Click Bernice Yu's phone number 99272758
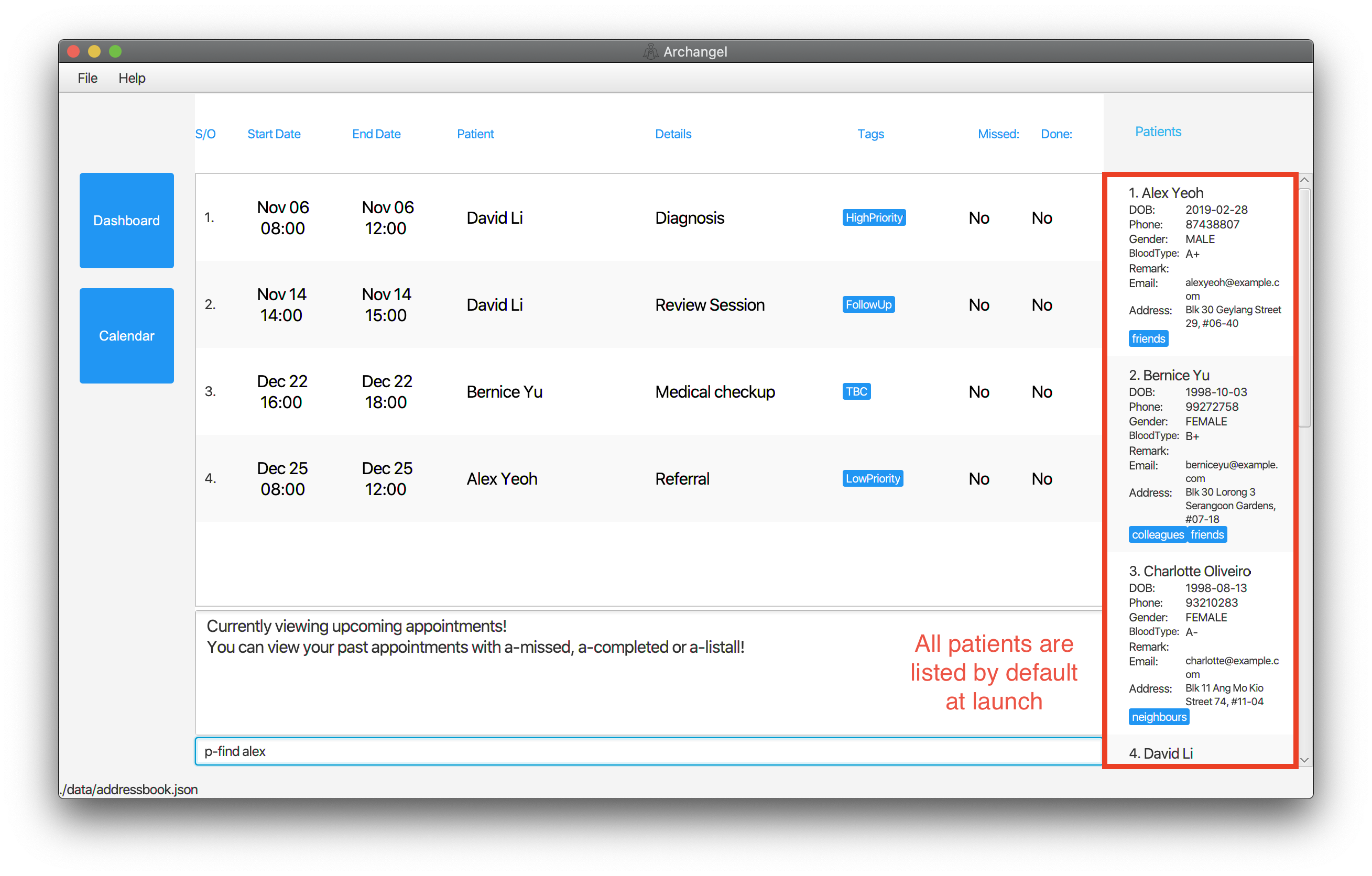 point(1211,407)
